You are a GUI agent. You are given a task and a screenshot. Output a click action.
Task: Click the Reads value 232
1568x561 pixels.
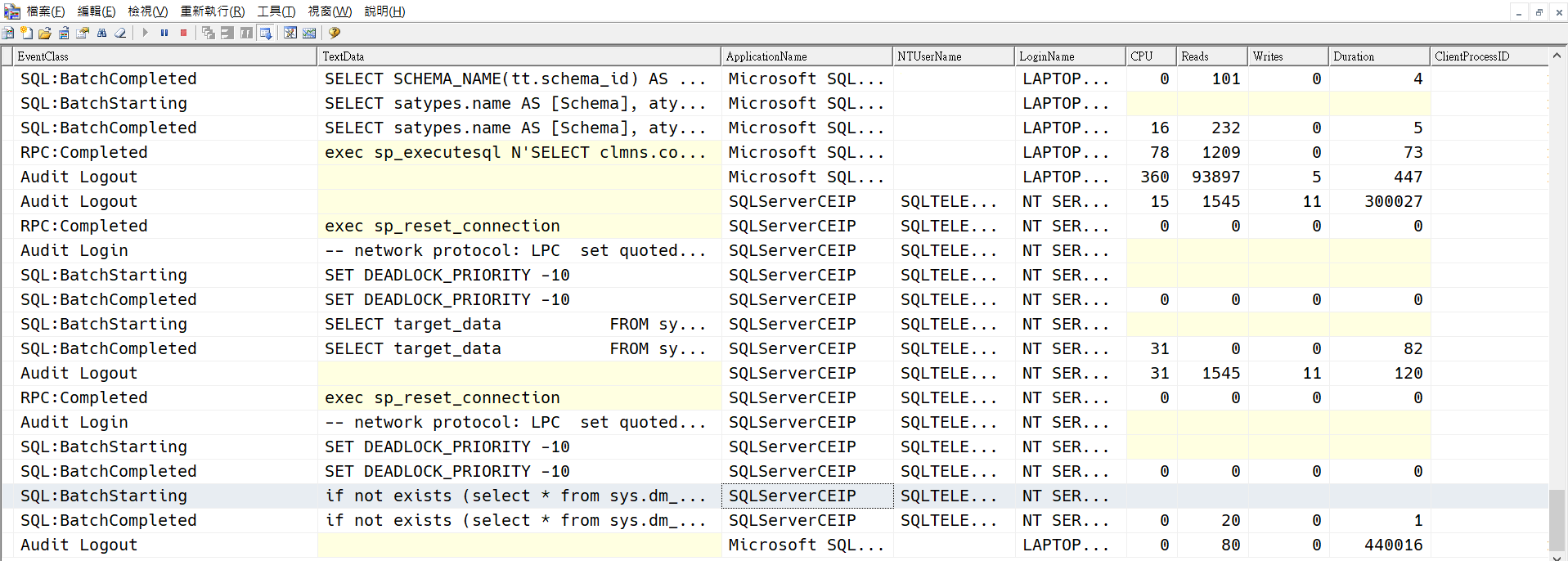[1225, 128]
